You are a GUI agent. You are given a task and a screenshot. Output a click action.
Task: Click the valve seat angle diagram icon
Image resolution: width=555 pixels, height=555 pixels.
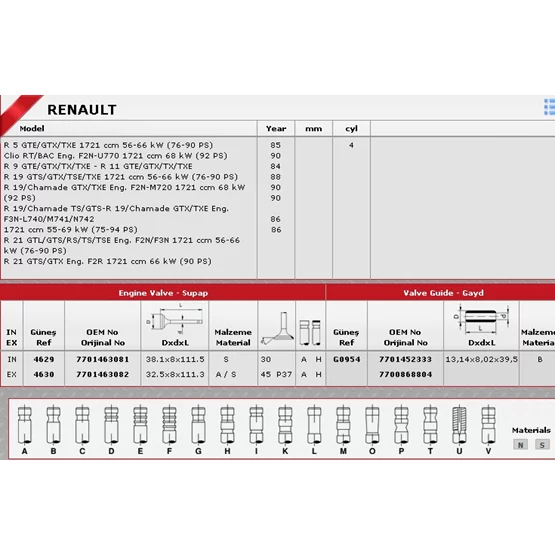coord(277,328)
